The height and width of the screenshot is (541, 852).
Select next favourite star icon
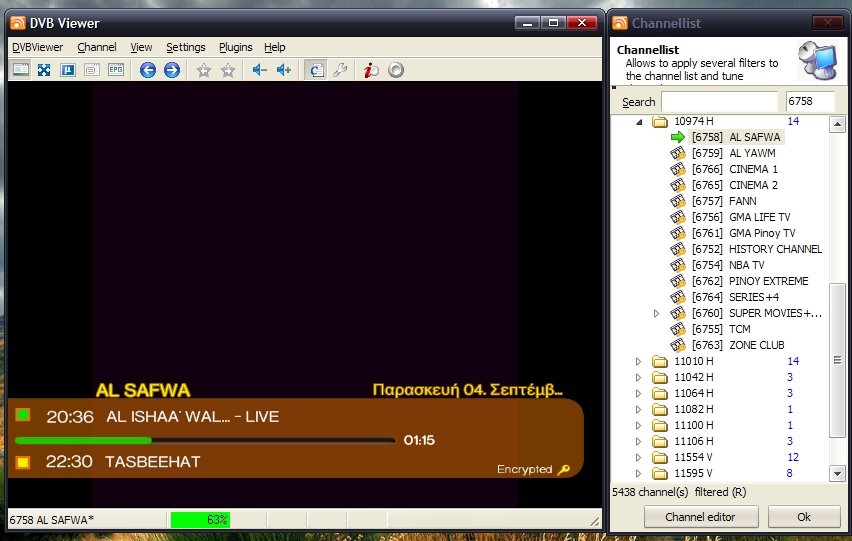[228, 70]
